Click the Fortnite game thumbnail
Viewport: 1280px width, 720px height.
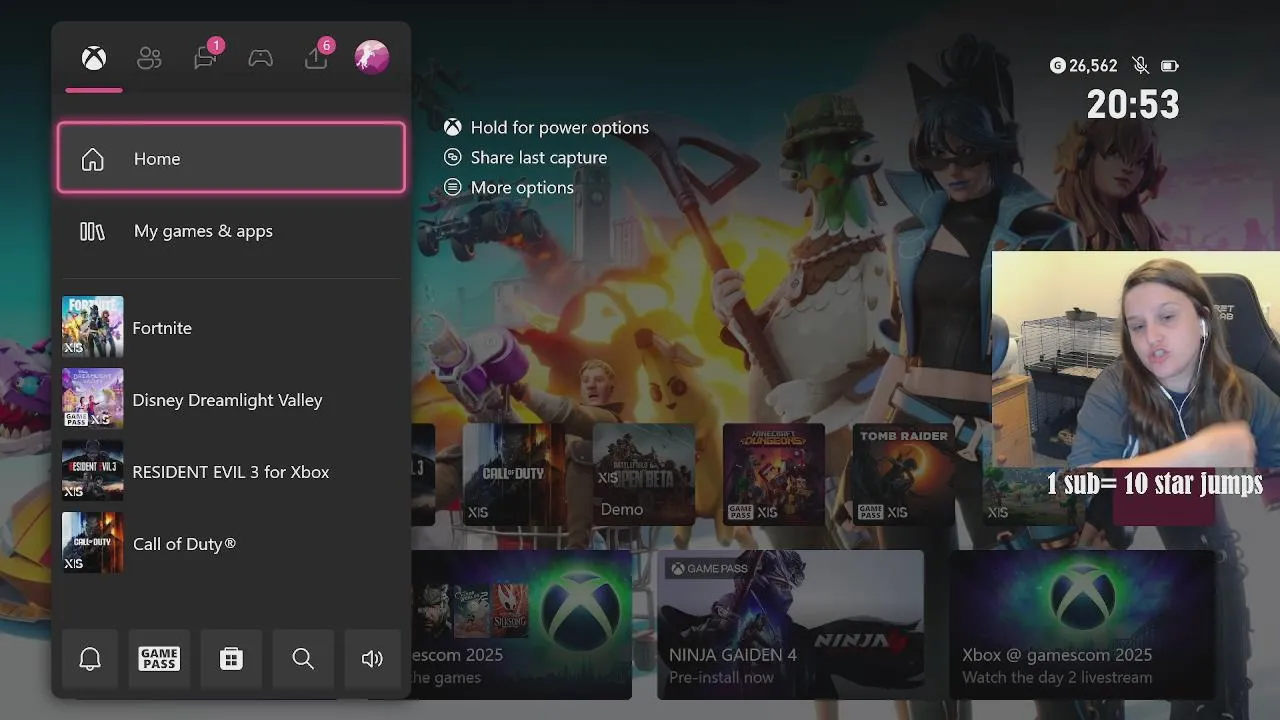(93, 327)
